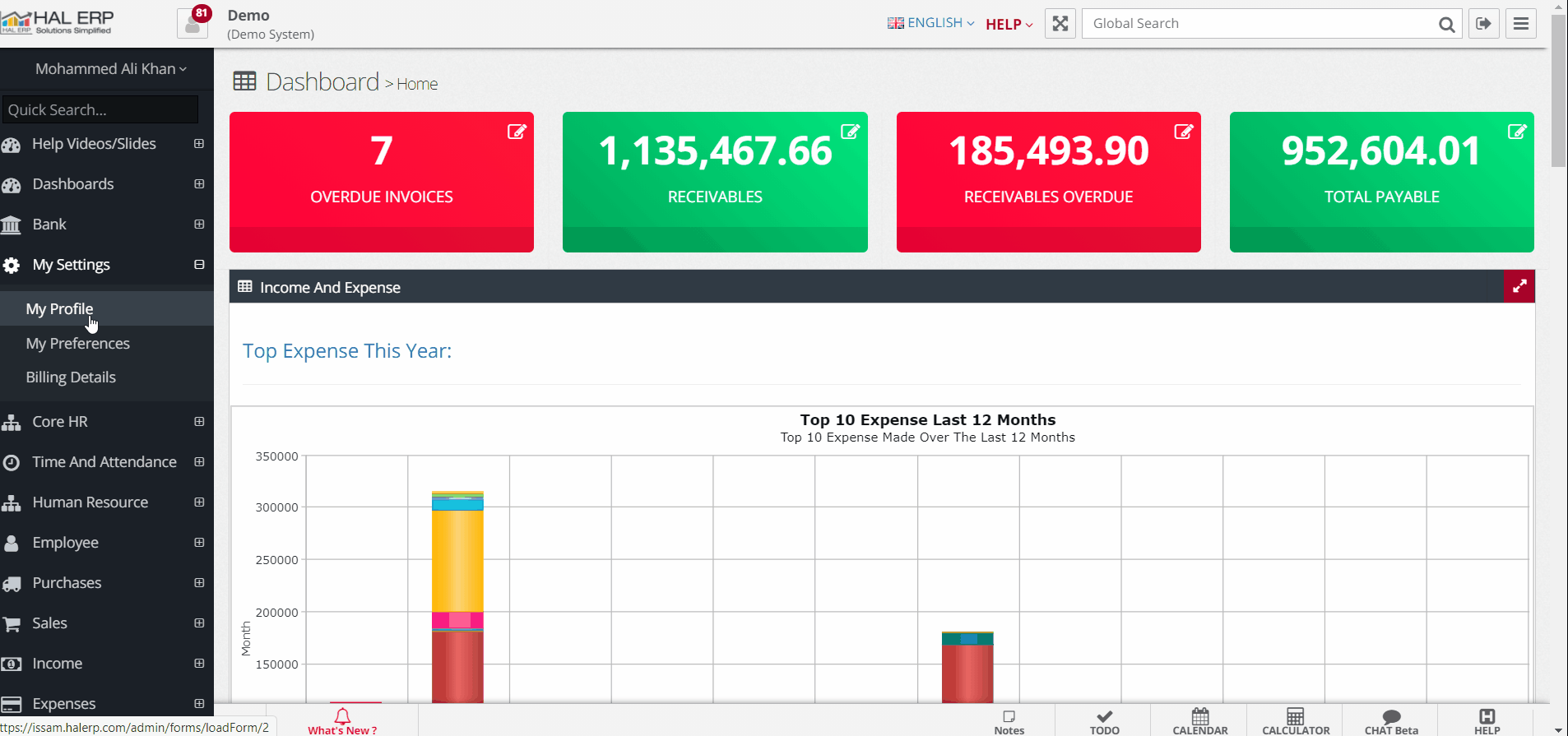Click Purchases truck sidebar icon
This screenshot has height=736, width=1568.
[x=12, y=584]
